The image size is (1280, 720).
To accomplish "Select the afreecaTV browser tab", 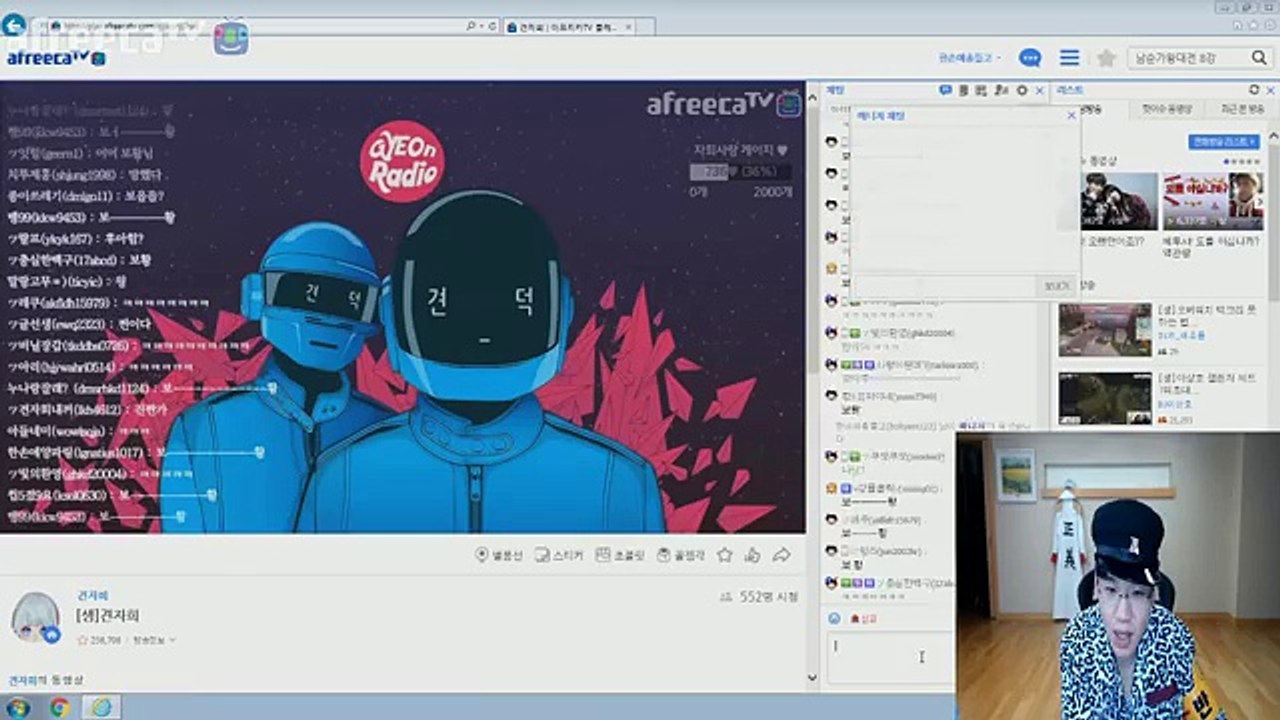I will pyautogui.click(x=570, y=26).
